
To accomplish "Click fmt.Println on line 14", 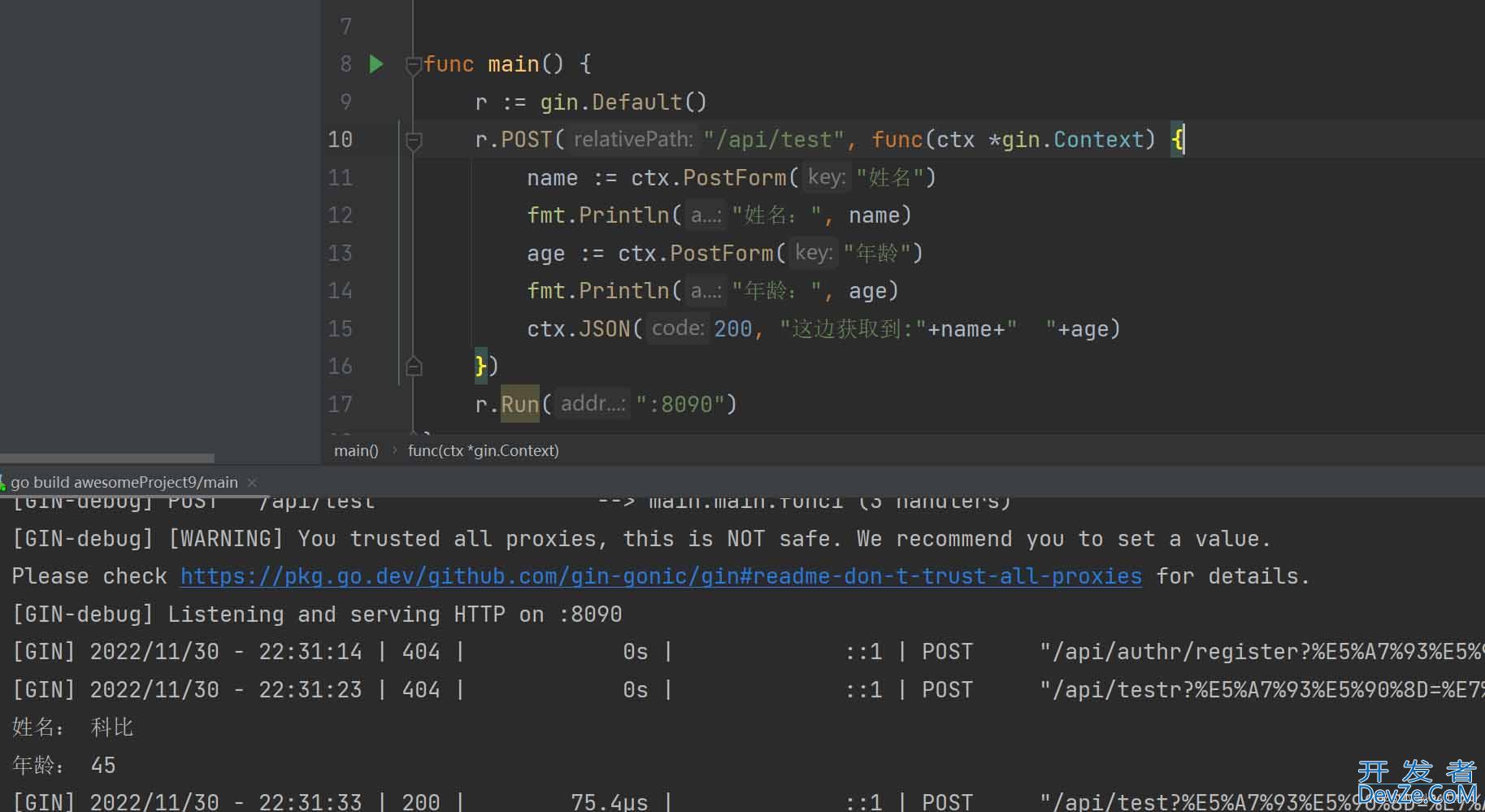I will coord(598,291).
